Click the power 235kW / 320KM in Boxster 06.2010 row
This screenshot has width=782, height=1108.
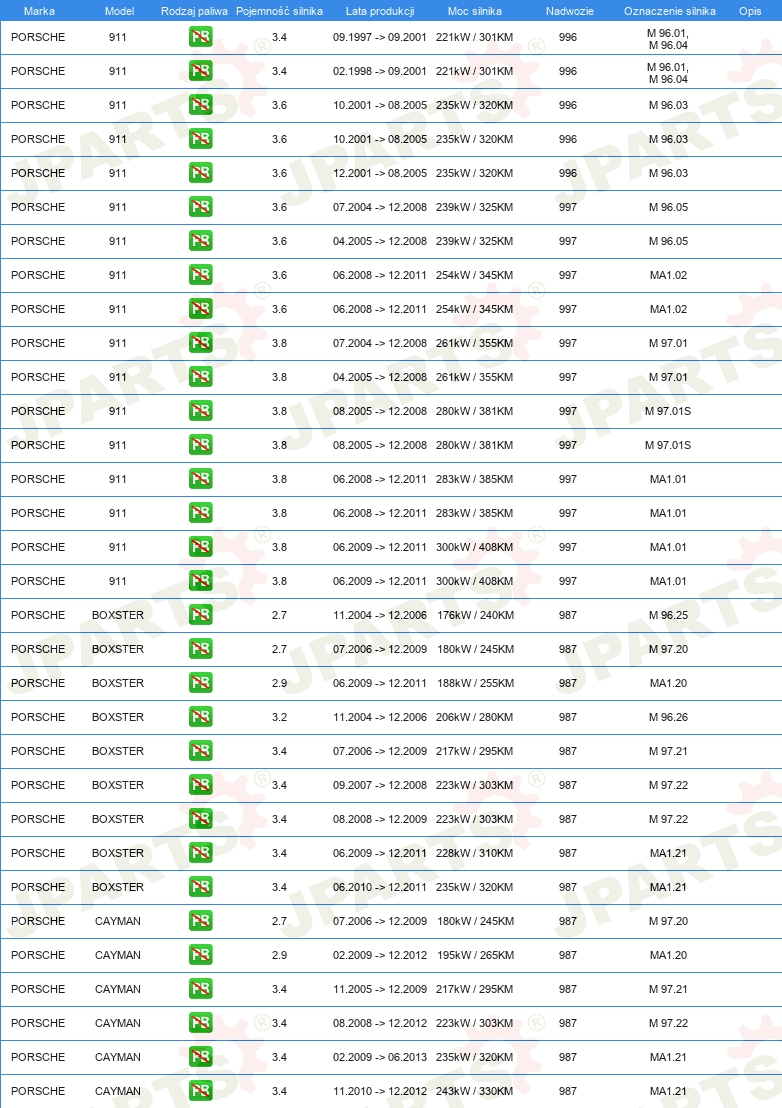(x=475, y=887)
